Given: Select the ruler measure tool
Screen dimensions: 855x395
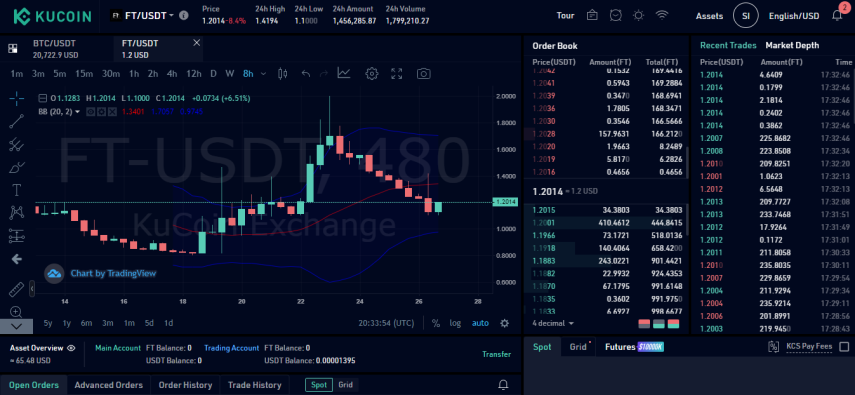Looking at the screenshot, I should [x=17, y=289].
